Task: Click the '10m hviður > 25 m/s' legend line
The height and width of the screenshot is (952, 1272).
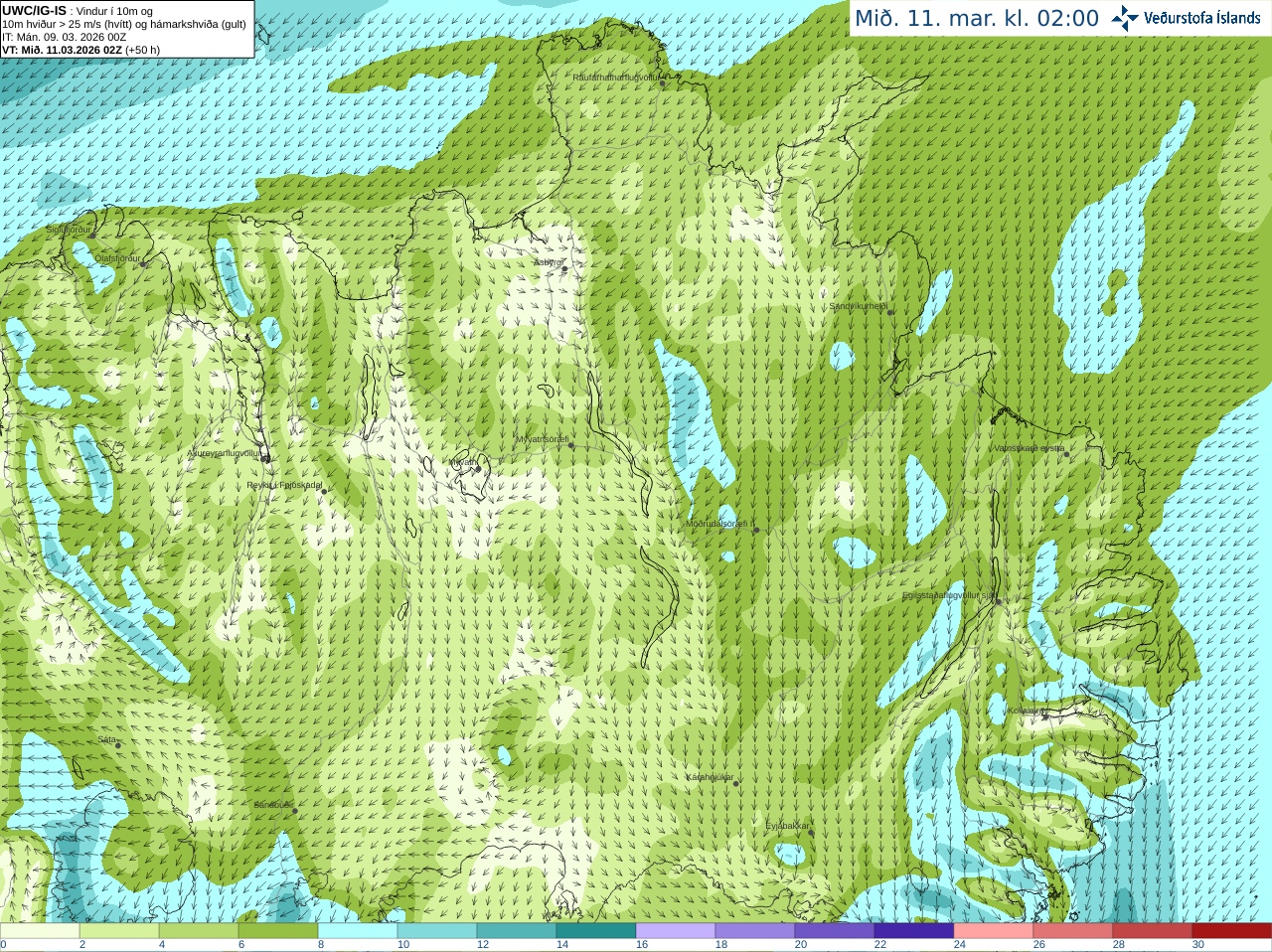Action: tap(124, 24)
